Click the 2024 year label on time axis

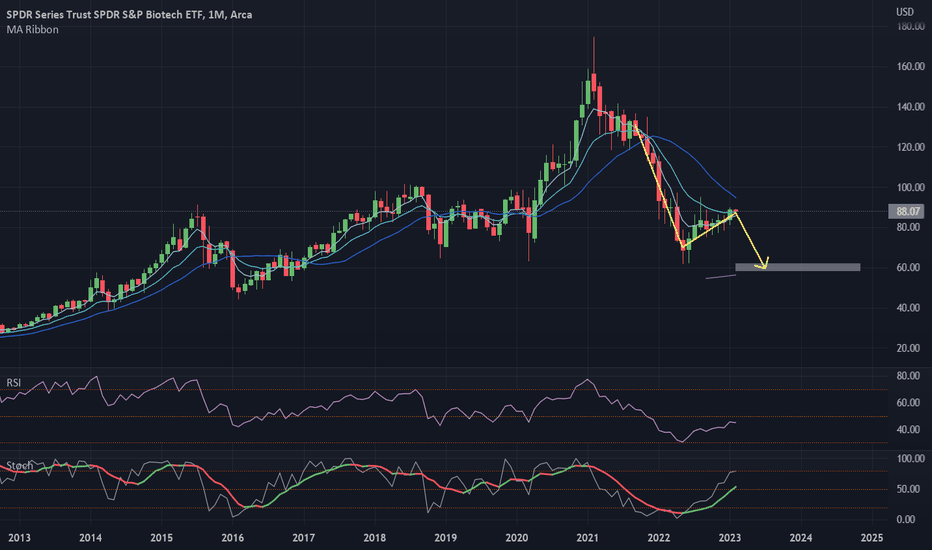(x=801, y=538)
